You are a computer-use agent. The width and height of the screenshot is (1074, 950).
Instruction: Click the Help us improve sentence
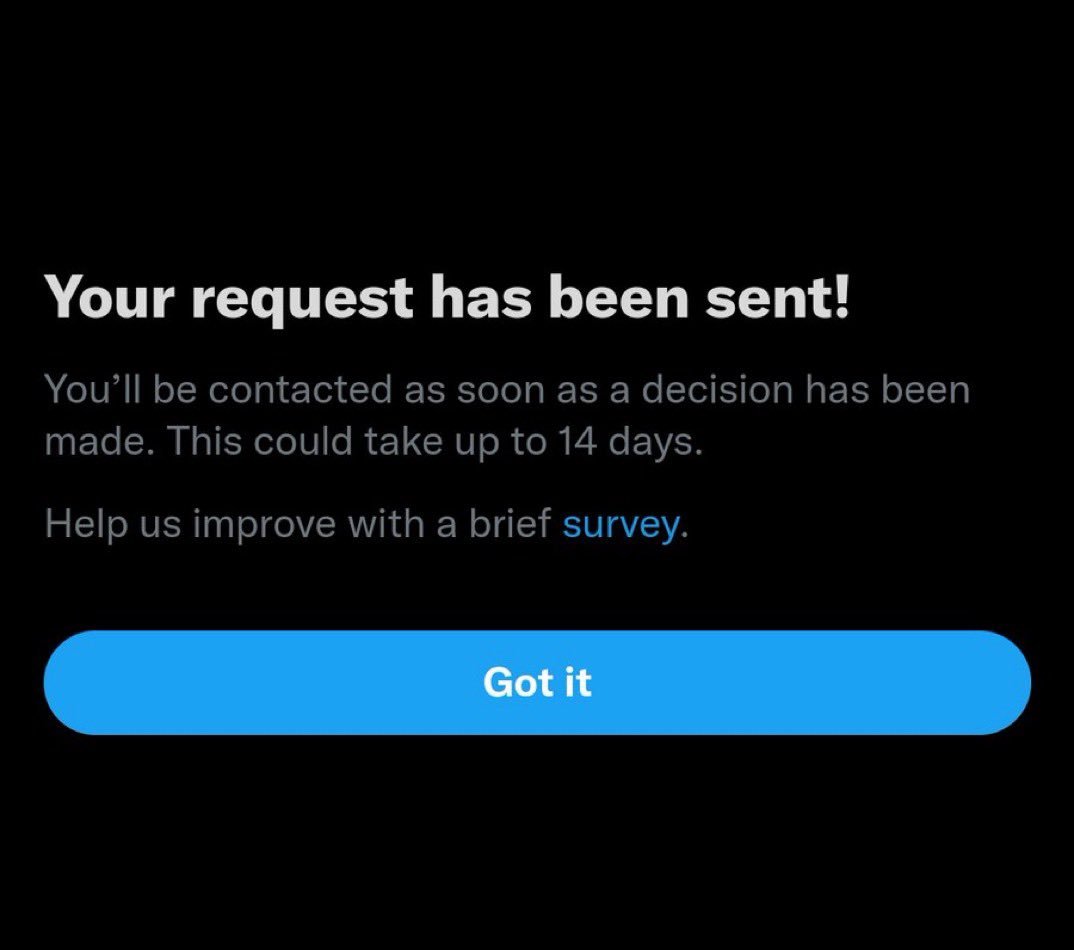click(x=366, y=525)
